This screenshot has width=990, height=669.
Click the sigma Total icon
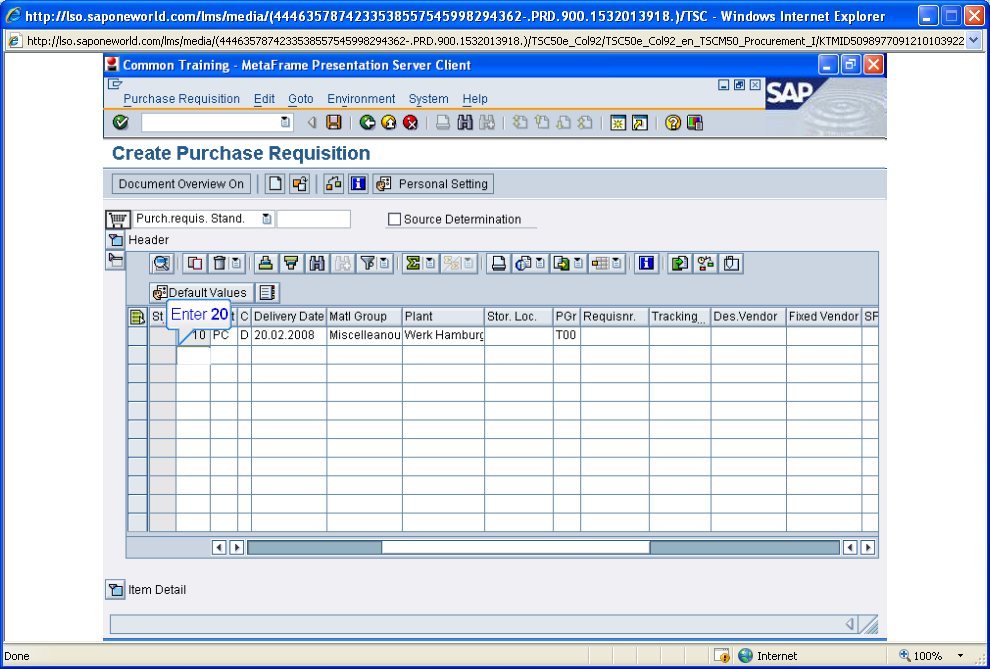413,263
